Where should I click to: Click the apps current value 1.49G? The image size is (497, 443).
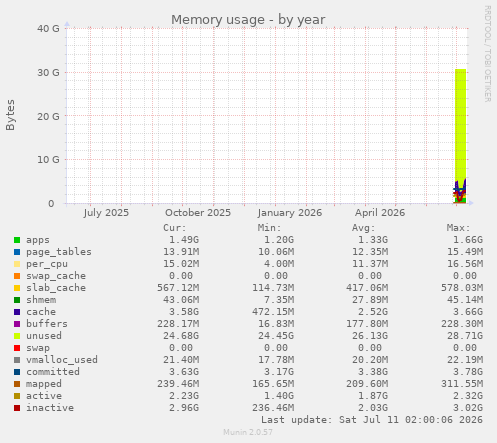pos(184,240)
